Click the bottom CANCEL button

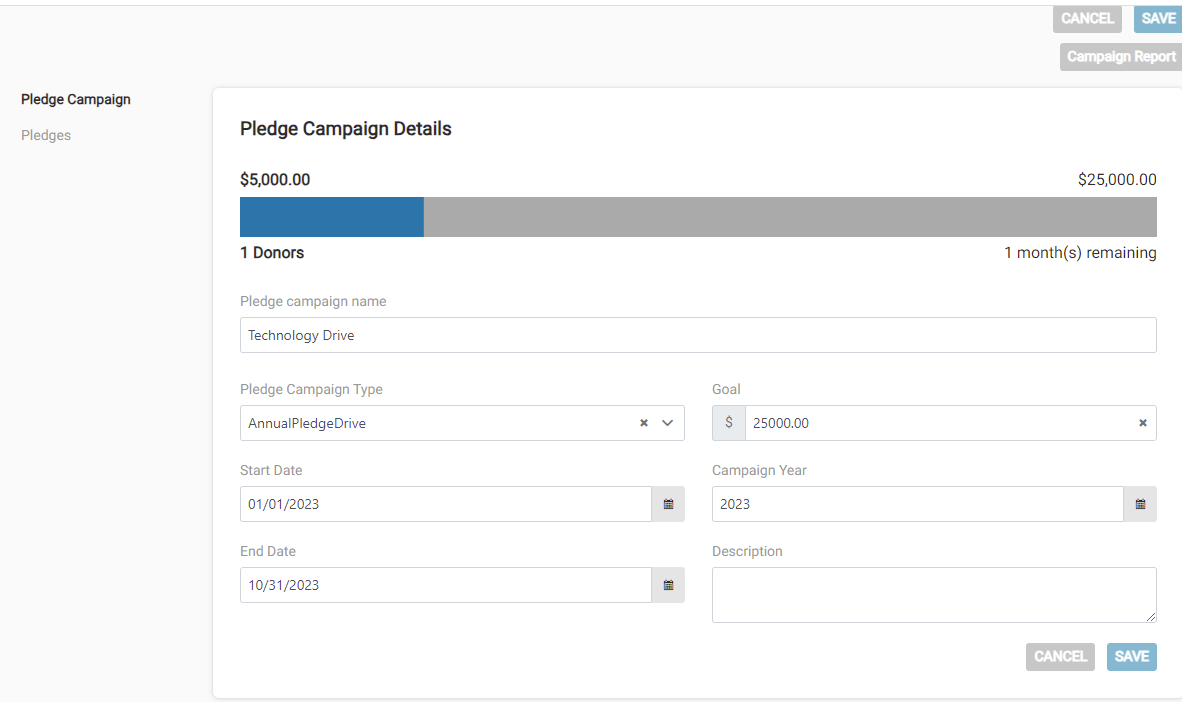1060,657
